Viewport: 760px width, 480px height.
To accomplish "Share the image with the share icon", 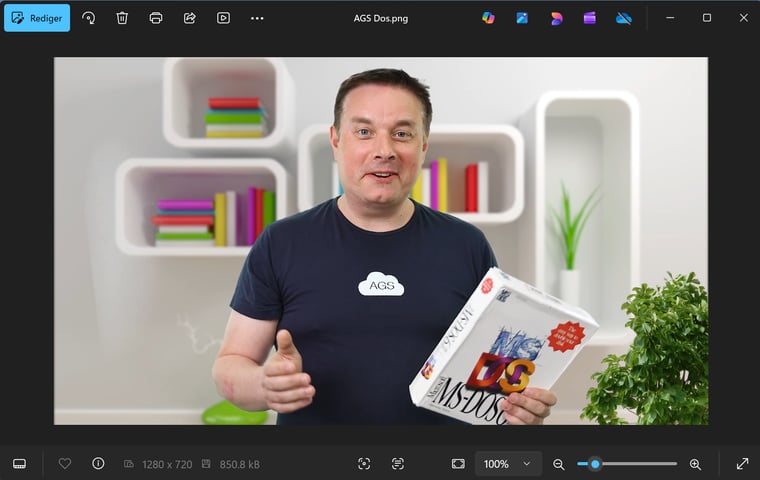I will pyautogui.click(x=190, y=18).
